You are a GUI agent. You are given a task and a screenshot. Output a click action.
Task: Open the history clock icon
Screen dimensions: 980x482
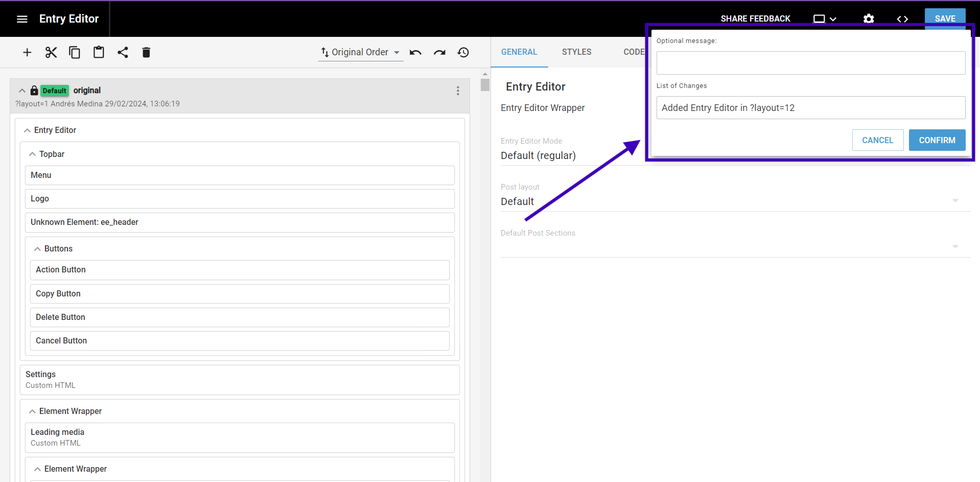[x=463, y=52]
